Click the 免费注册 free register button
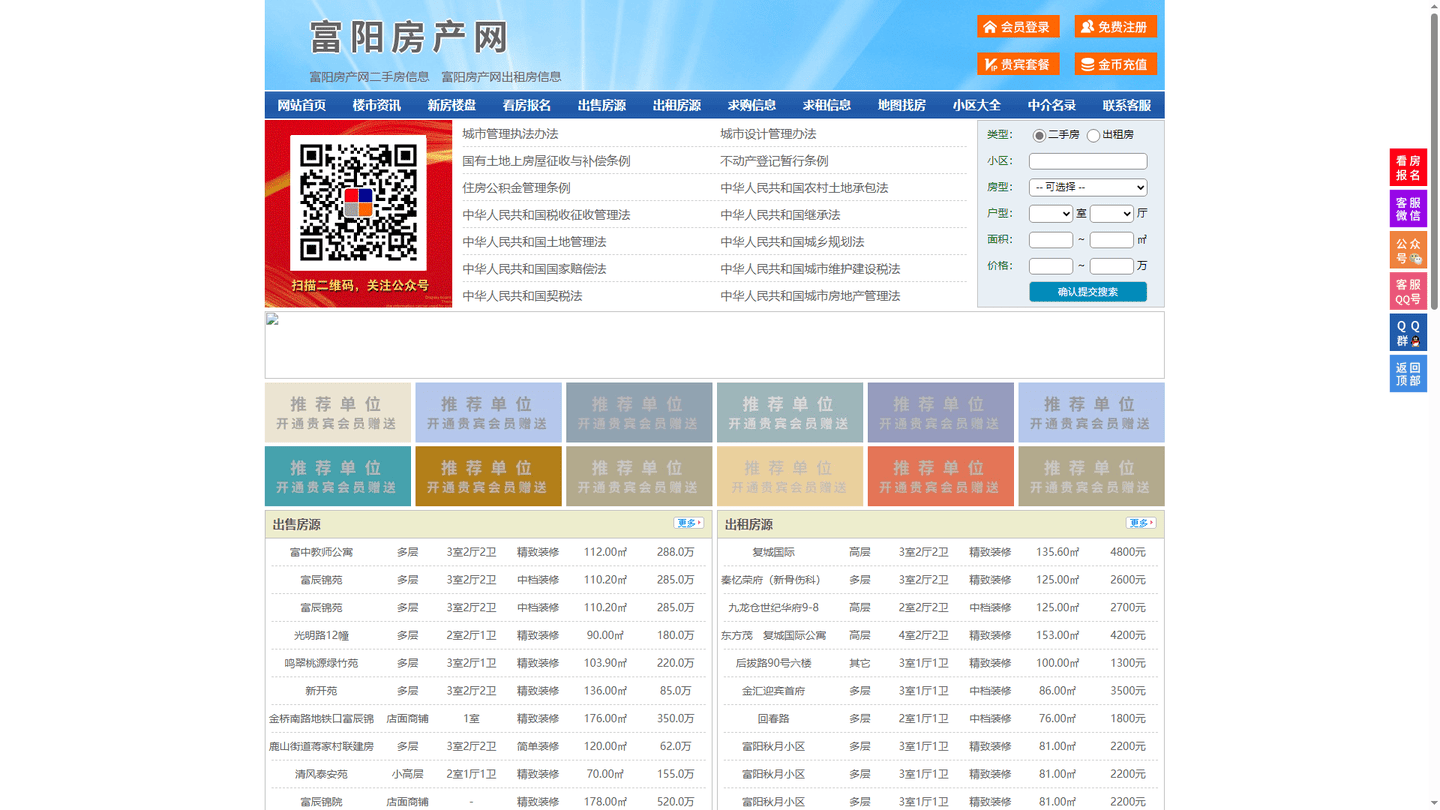 [1115, 27]
